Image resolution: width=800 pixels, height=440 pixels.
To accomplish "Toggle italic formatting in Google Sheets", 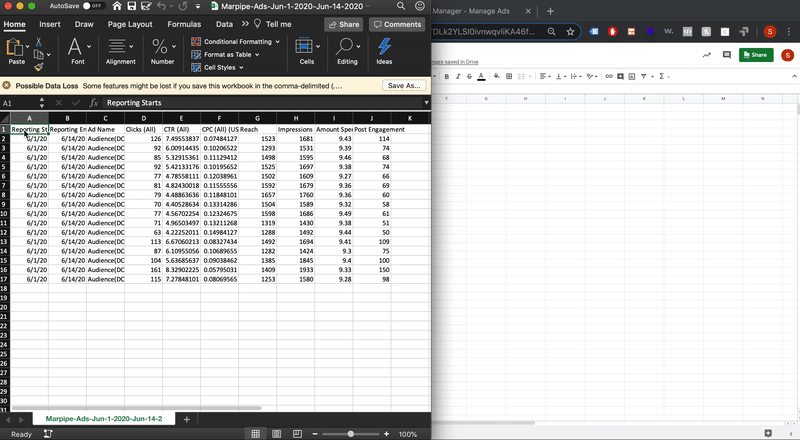I will pyautogui.click(x=458, y=76).
